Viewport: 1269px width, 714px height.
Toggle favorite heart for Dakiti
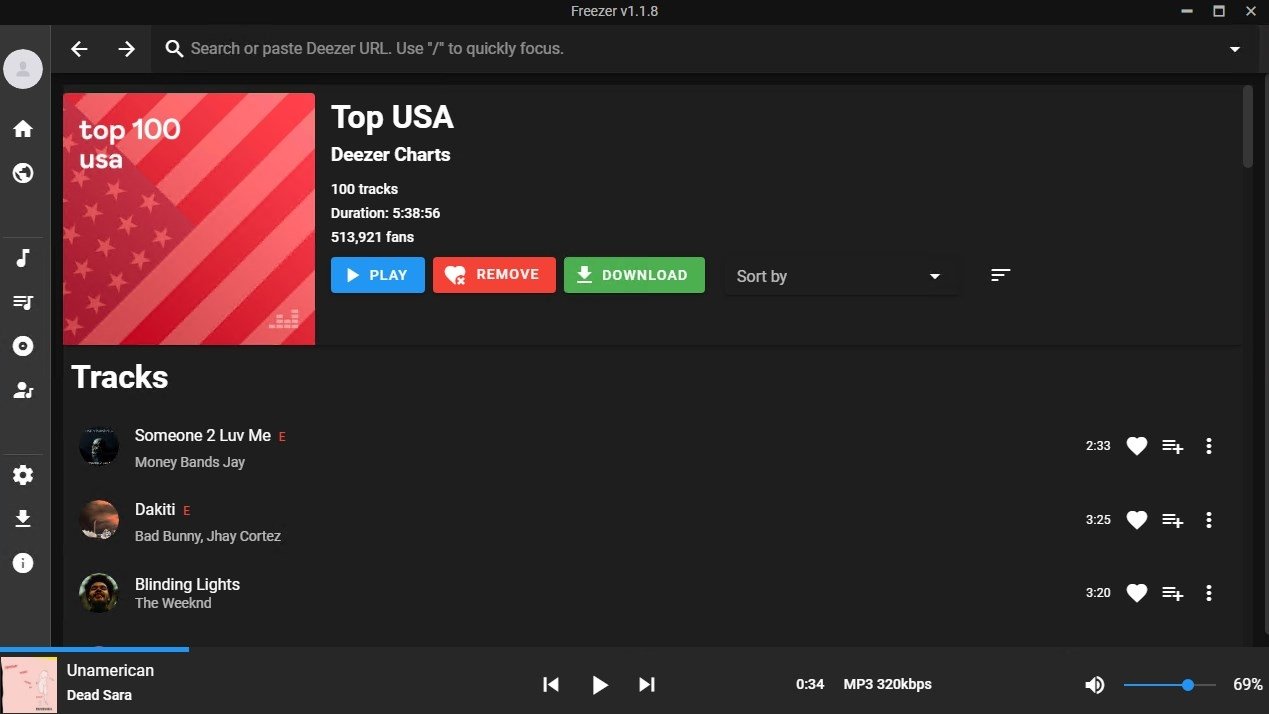click(1137, 520)
